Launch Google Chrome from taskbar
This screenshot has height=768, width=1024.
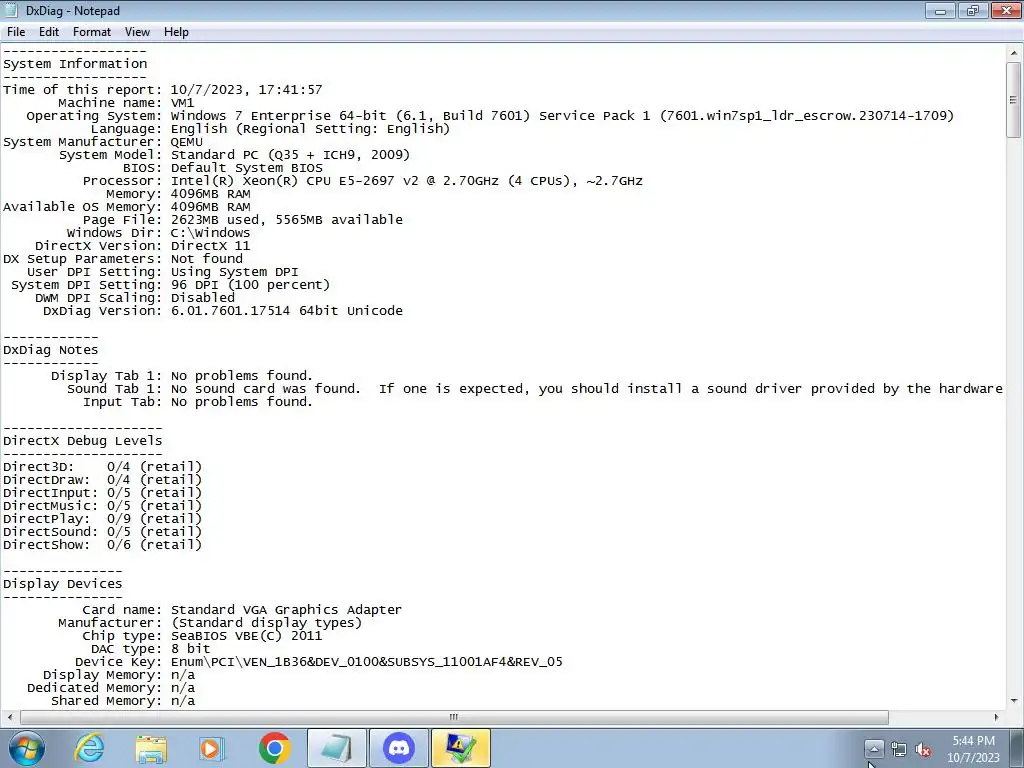point(274,748)
